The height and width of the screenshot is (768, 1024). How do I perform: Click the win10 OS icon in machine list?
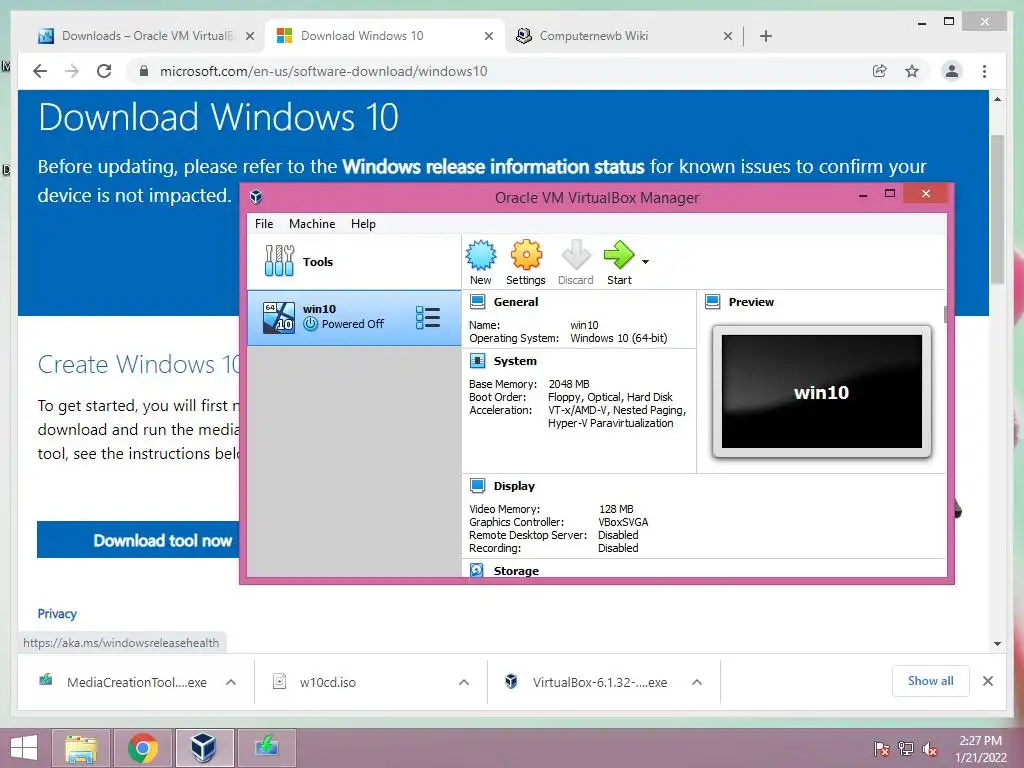tap(279, 318)
